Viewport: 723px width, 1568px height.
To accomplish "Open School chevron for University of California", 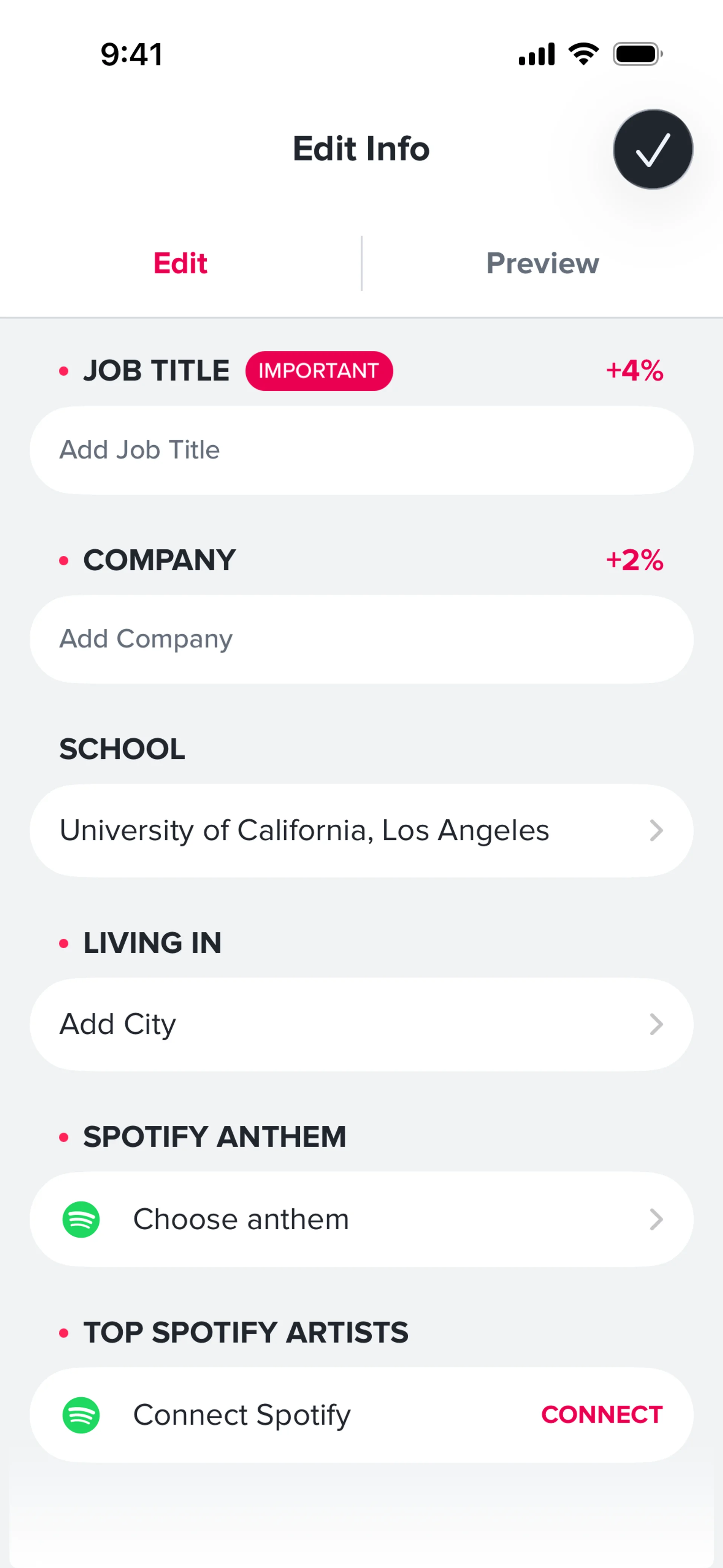I will pyautogui.click(x=656, y=830).
